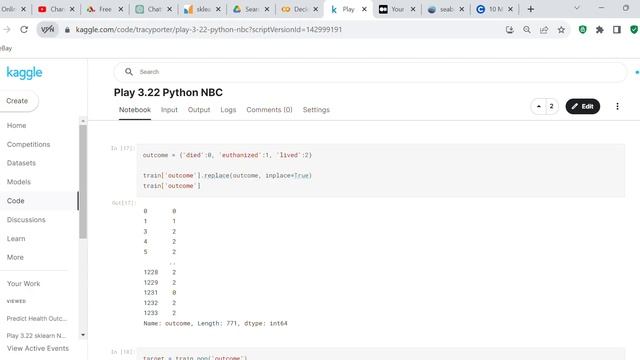
Task: Switch to the Notebook tab
Action: tap(135, 110)
